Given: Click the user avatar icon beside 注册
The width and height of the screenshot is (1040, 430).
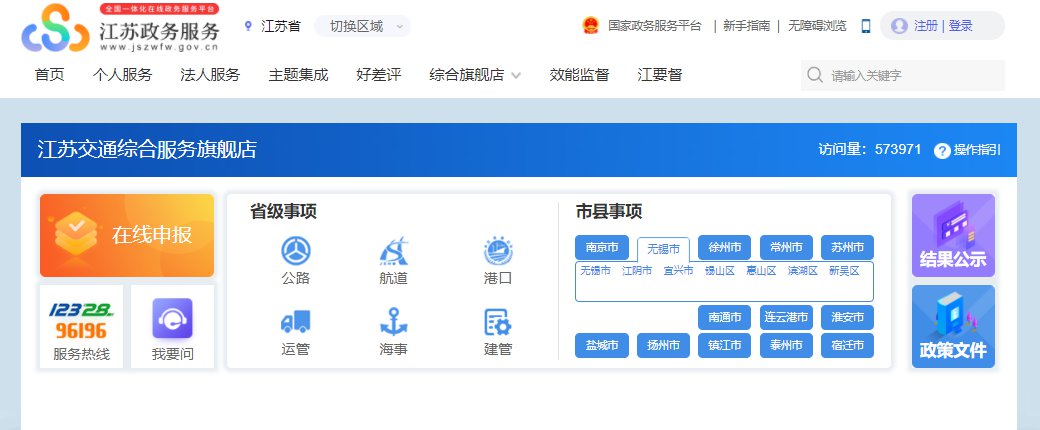Looking at the screenshot, I should [x=899, y=26].
